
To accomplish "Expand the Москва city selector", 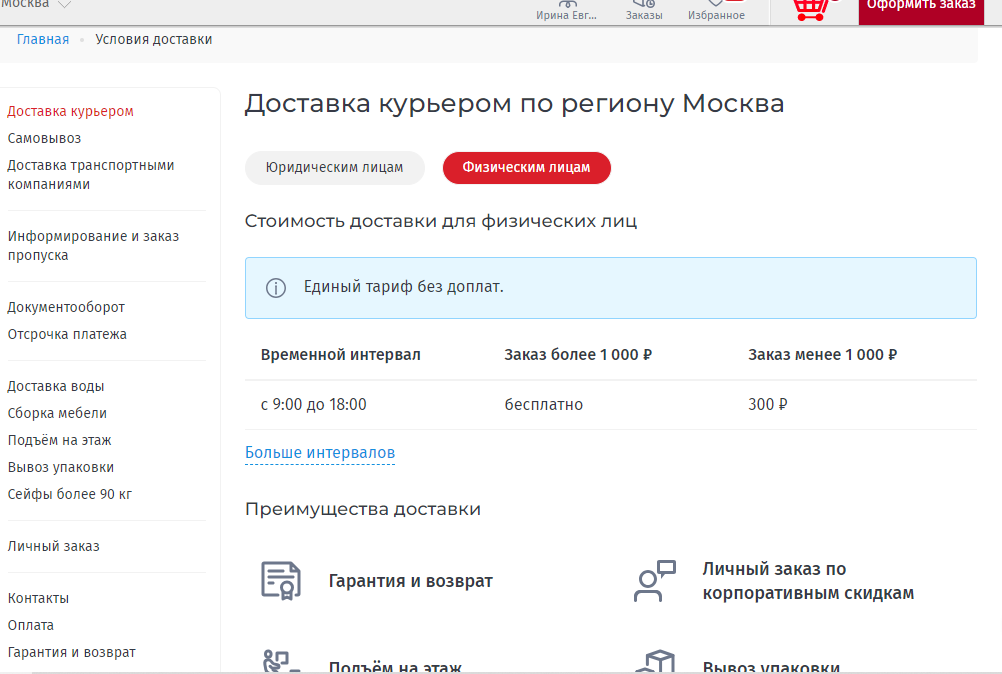I will pos(35,4).
